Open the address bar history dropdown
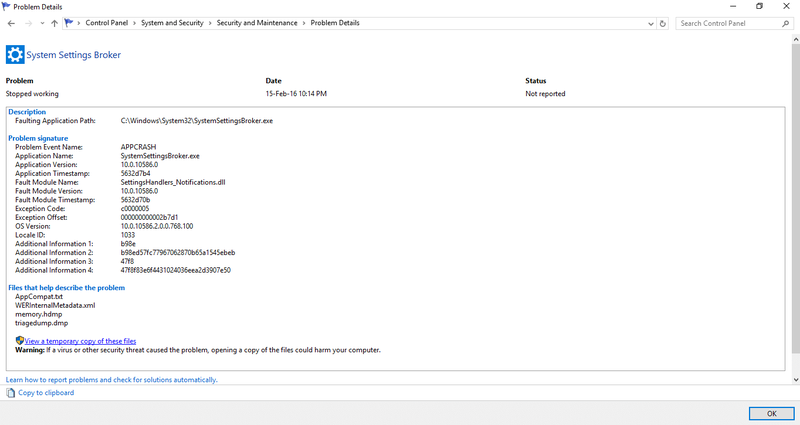 point(651,23)
